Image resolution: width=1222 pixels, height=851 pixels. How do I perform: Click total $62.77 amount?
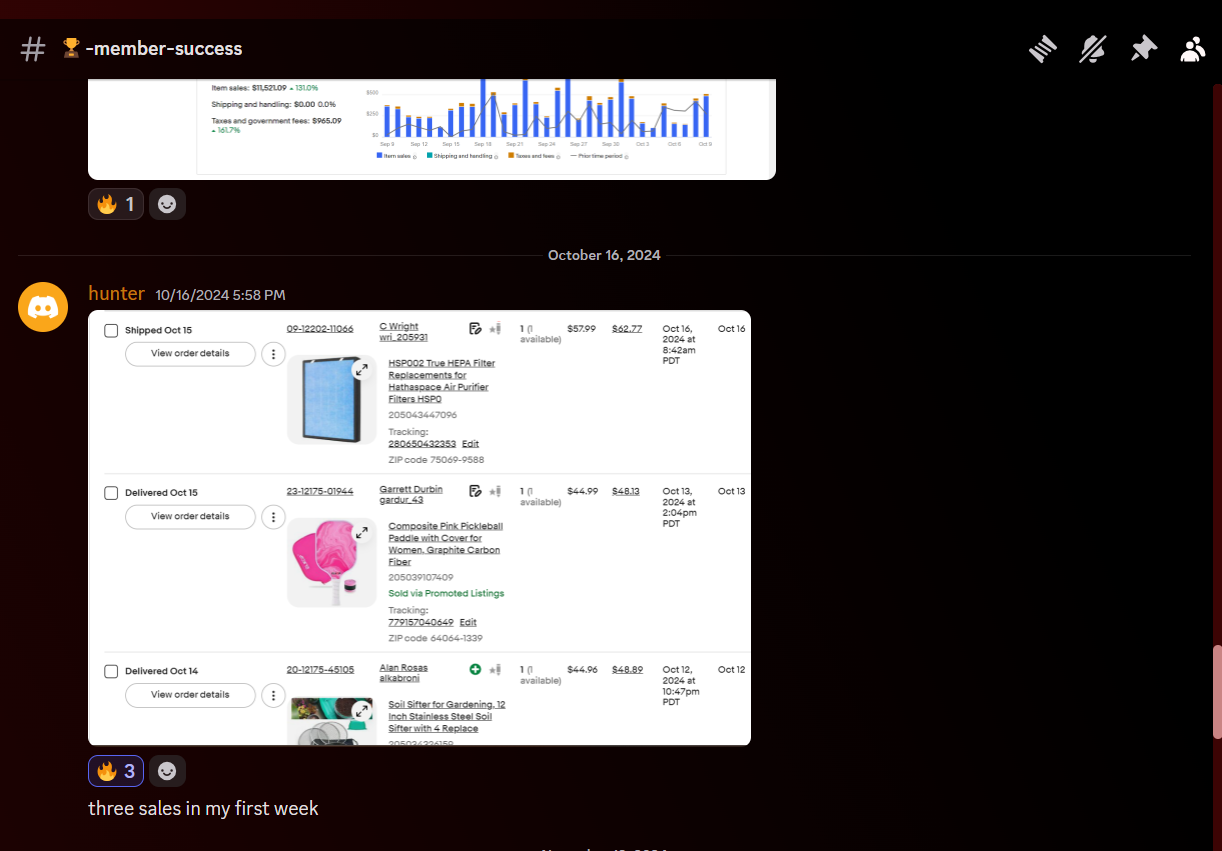pos(627,328)
